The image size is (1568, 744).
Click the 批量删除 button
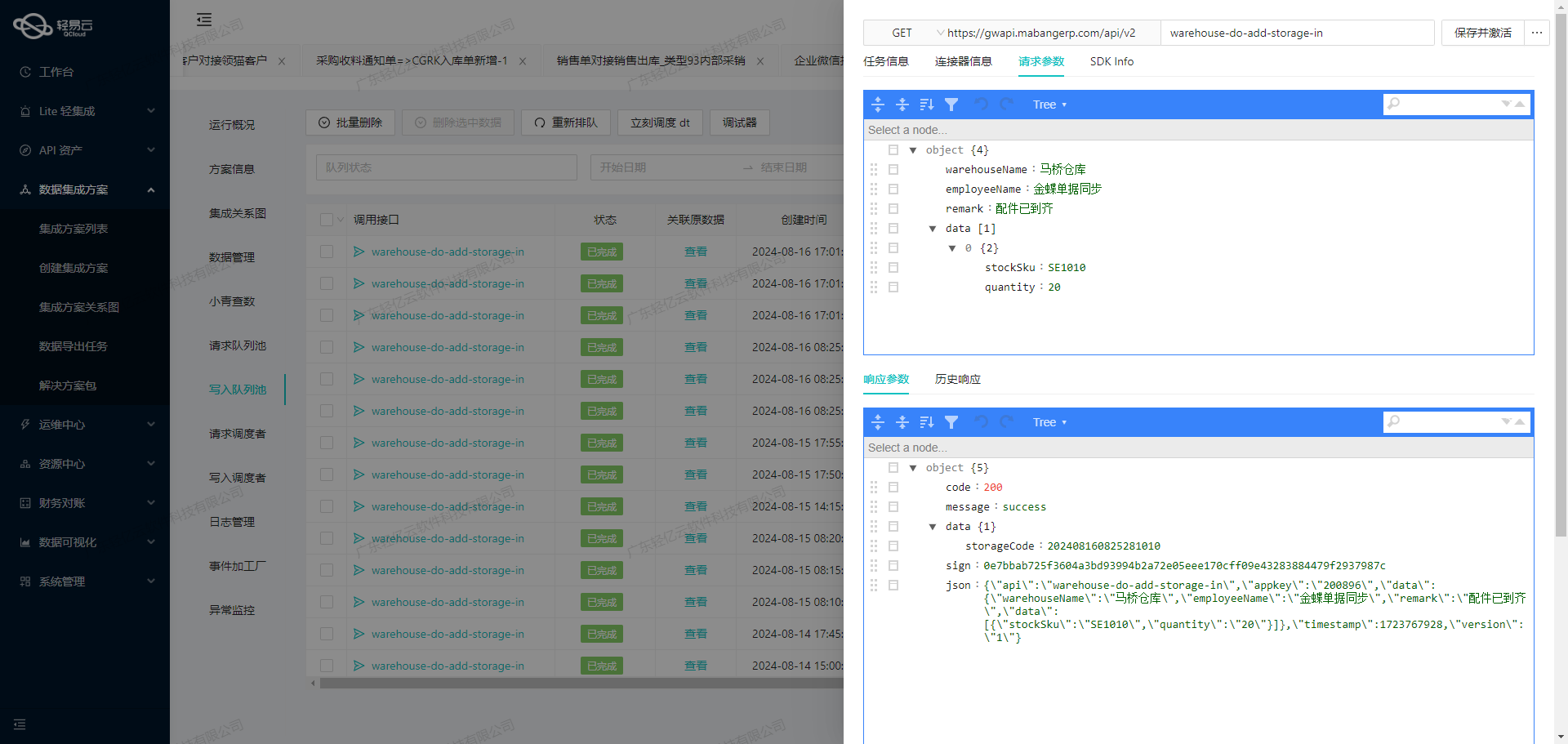point(351,123)
